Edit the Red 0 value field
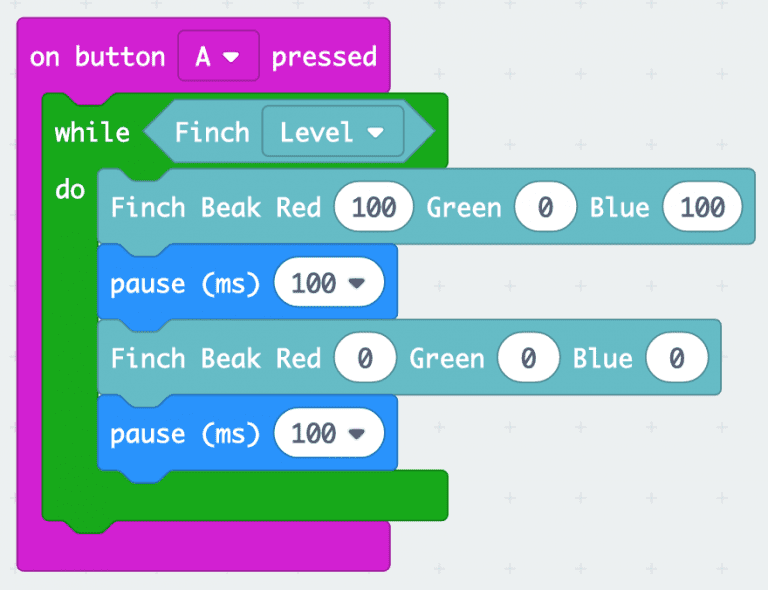The height and width of the screenshot is (590, 768). [364, 358]
